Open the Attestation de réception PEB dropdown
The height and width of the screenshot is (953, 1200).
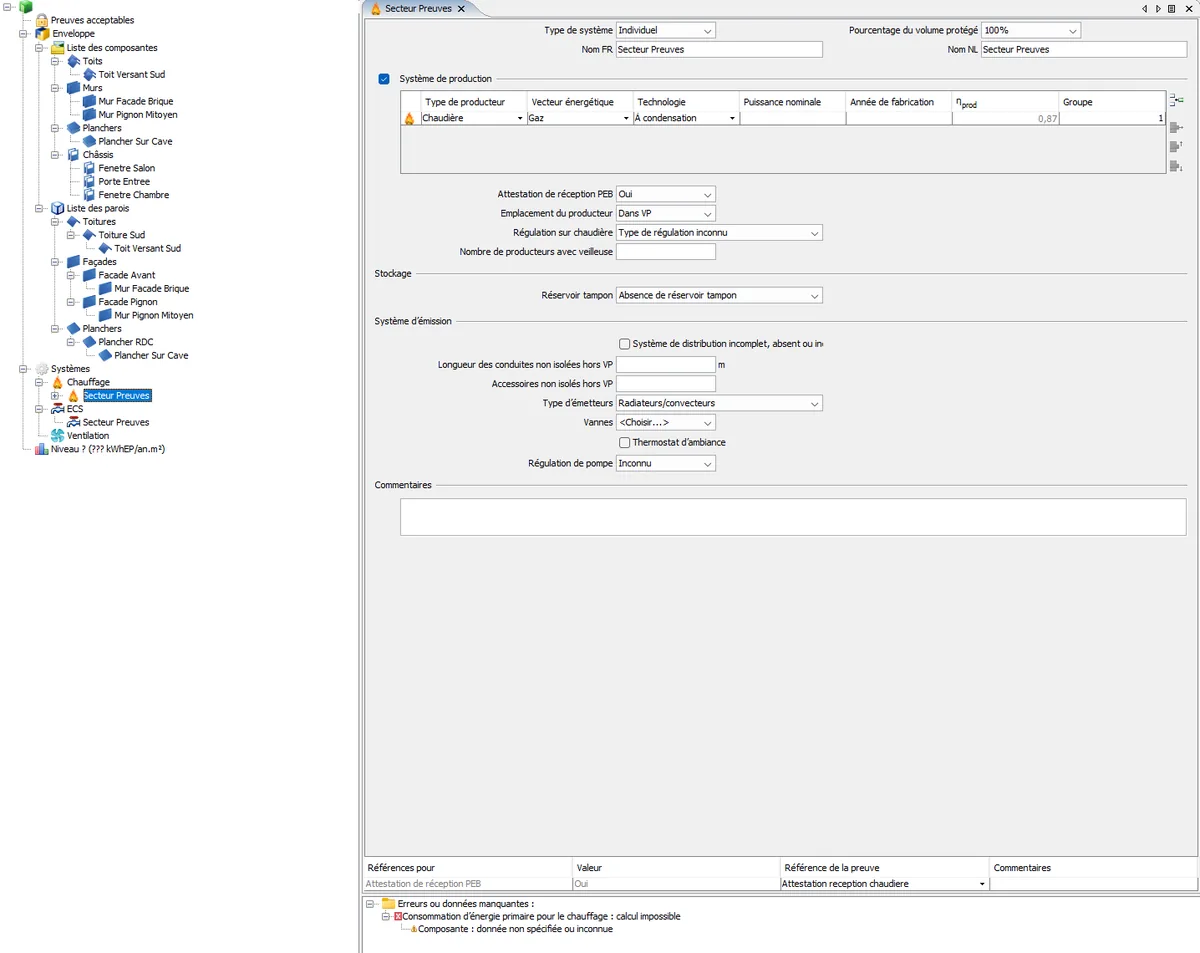click(x=666, y=194)
